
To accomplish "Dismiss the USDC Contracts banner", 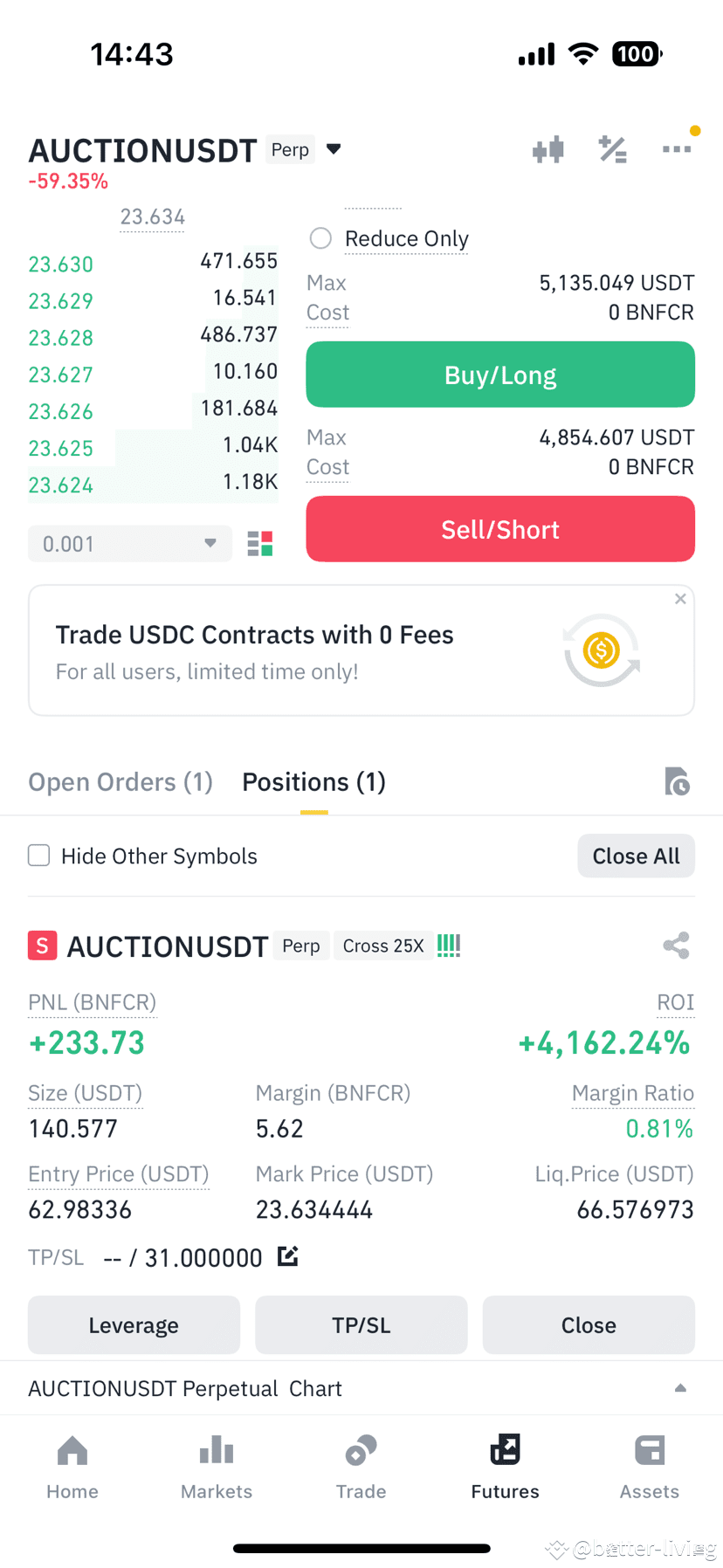I will click(x=680, y=599).
